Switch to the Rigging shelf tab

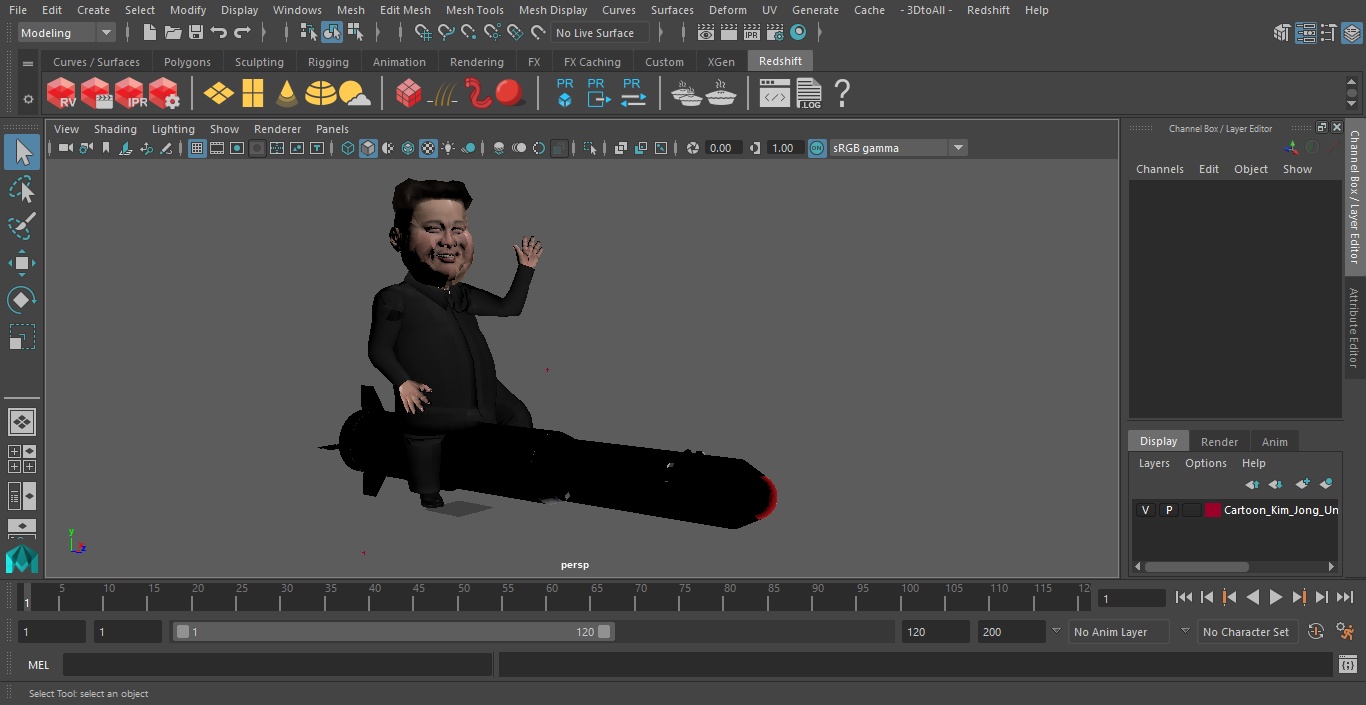pyautogui.click(x=328, y=62)
